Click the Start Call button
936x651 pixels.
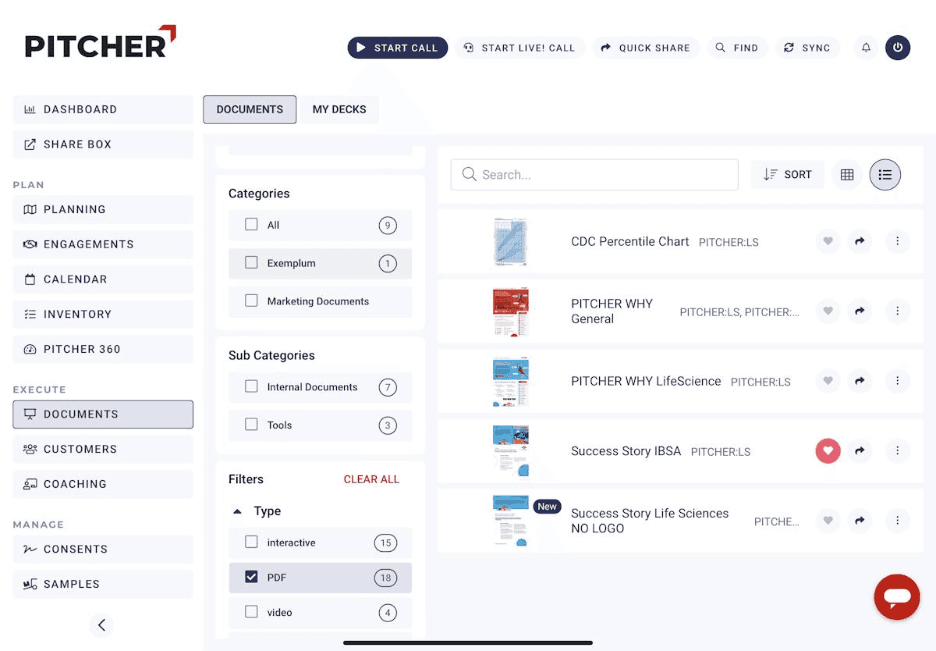[398, 48]
